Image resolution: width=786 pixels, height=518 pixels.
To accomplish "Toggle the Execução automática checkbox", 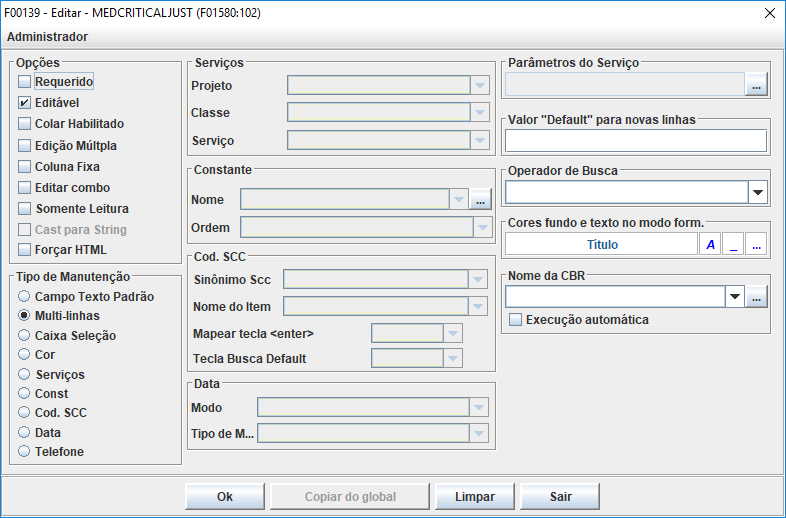I will pyautogui.click(x=516, y=320).
